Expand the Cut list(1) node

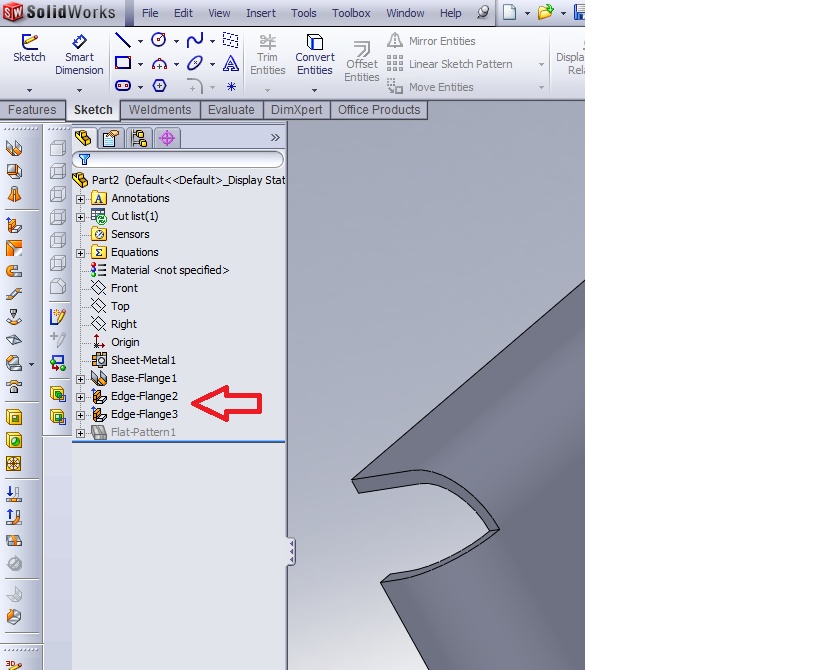point(80,217)
